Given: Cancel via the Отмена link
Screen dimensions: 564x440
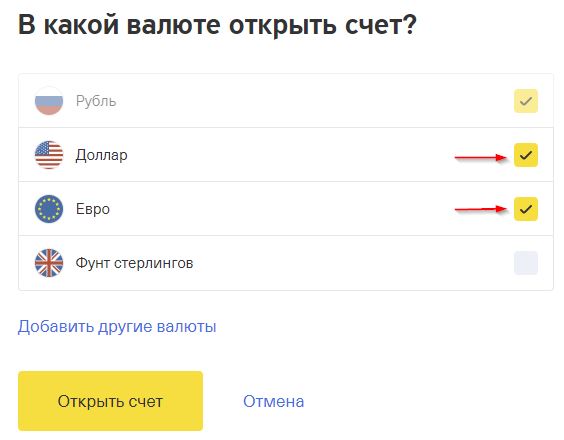Looking at the screenshot, I should coord(273,401).
